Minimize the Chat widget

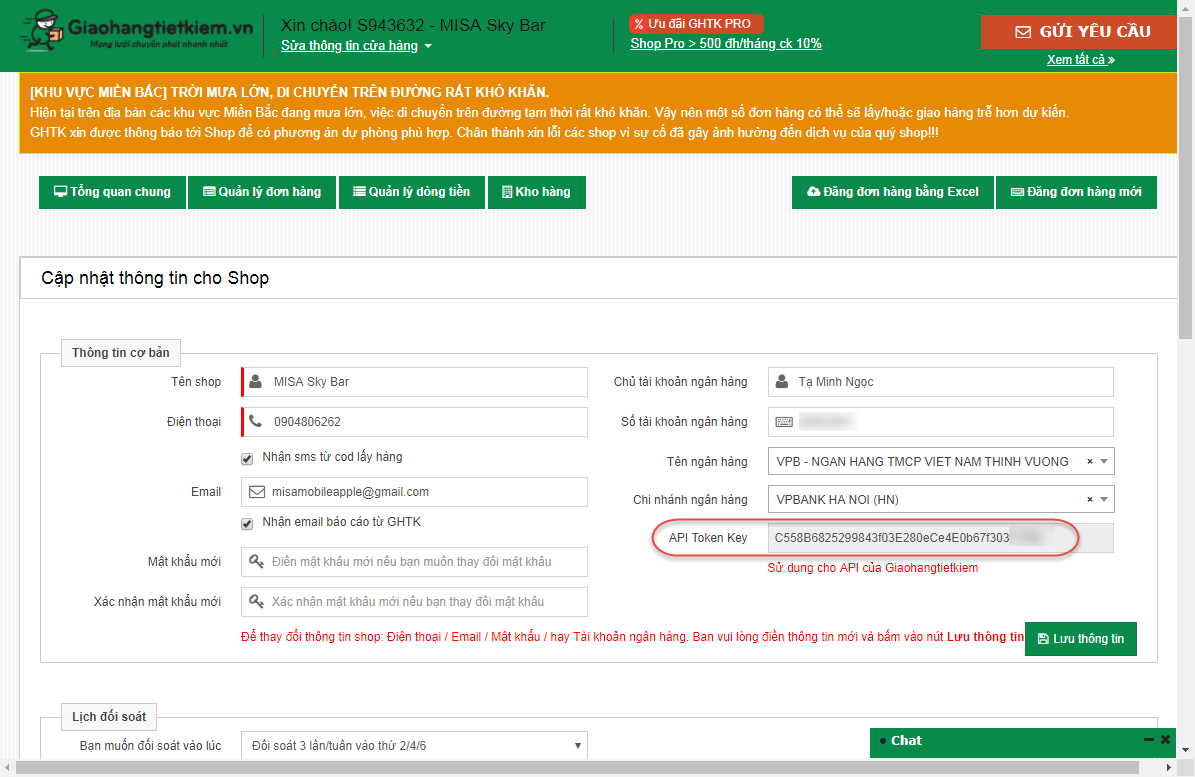pyautogui.click(x=1149, y=740)
